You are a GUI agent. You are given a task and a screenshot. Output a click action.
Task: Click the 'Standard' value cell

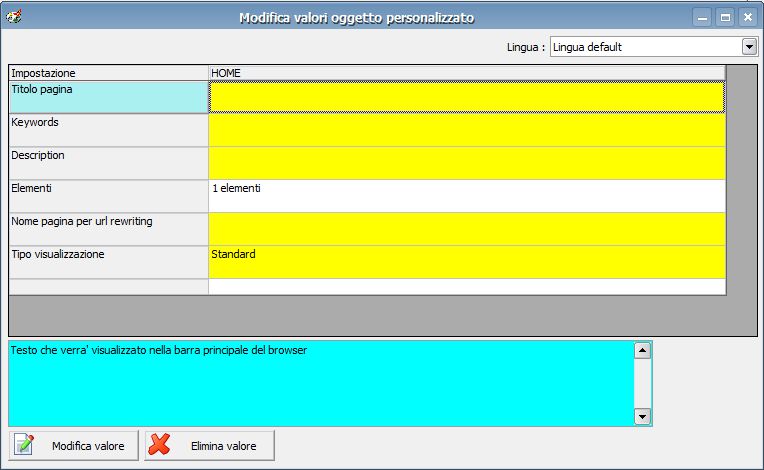(467, 263)
